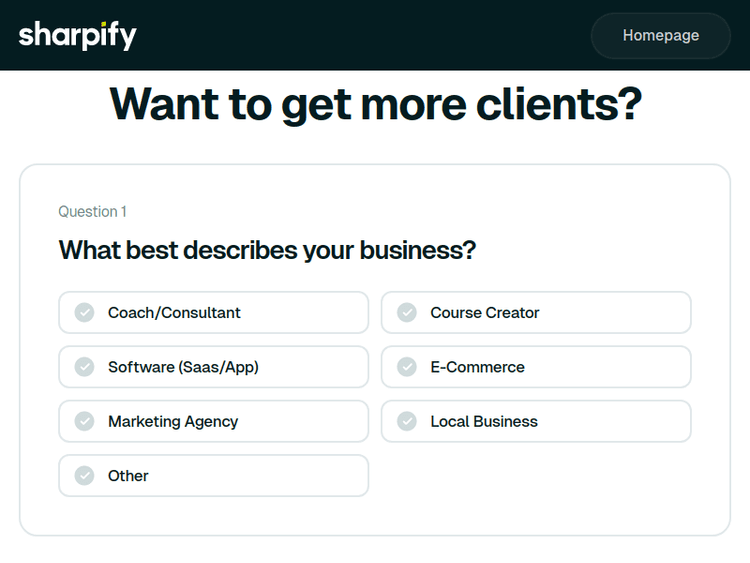This screenshot has width=750, height=563.
Task: Click the checkmark icon beside Local Business
Action: pos(407,422)
